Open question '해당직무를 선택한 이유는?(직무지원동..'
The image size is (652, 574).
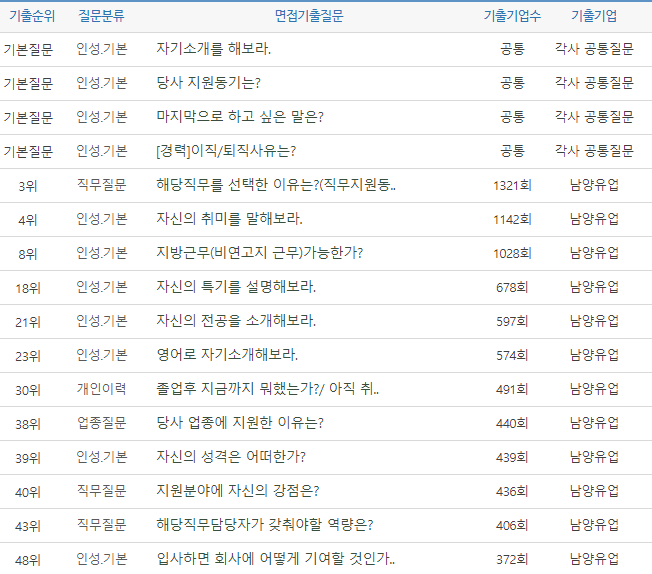[x=276, y=185]
